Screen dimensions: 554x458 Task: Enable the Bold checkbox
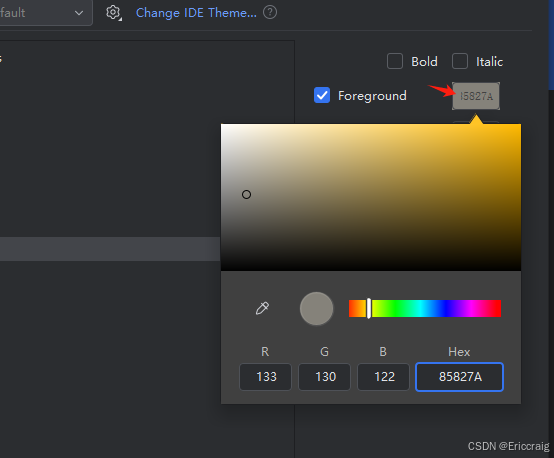pyautogui.click(x=395, y=61)
